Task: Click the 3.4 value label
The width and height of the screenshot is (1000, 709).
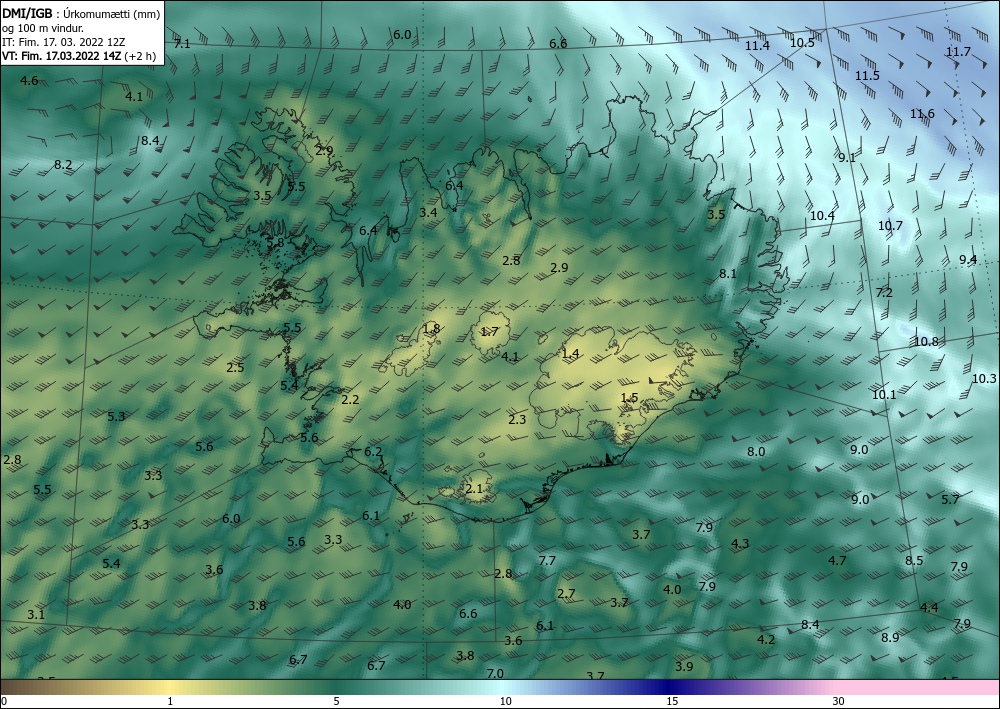Action: point(428,212)
